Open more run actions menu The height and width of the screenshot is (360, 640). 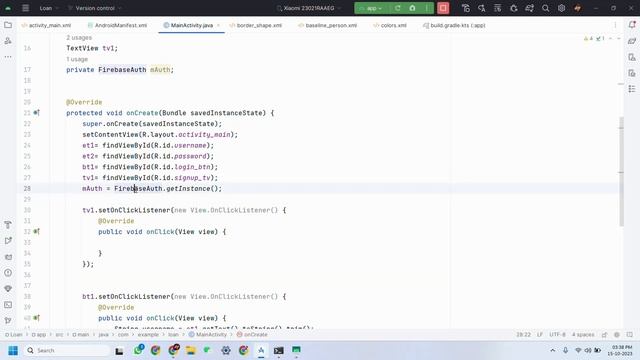pyautogui.click(x=427, y=8)
